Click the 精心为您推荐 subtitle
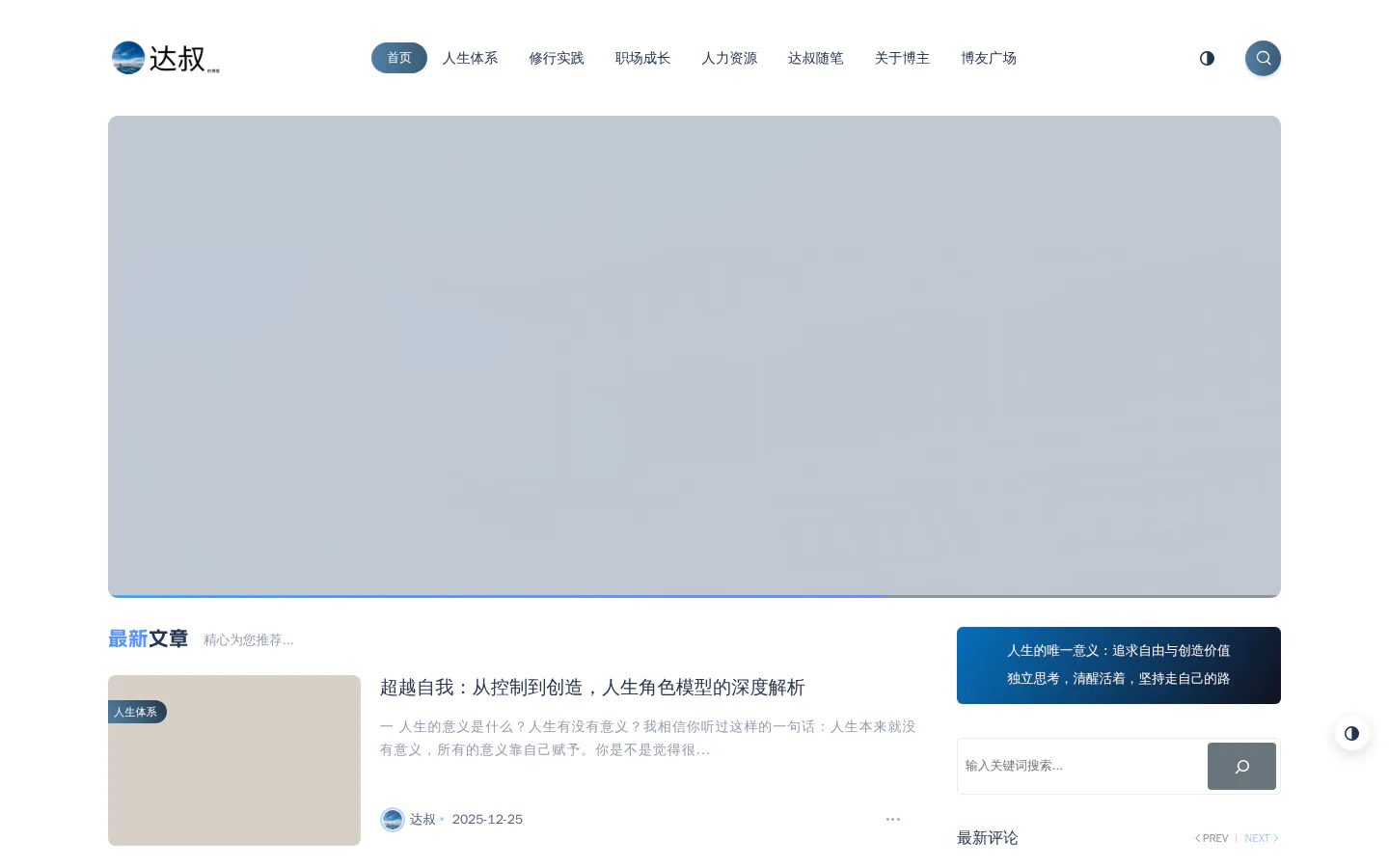1389x868 pixels. pyautogui.click(x=249, y=640)
